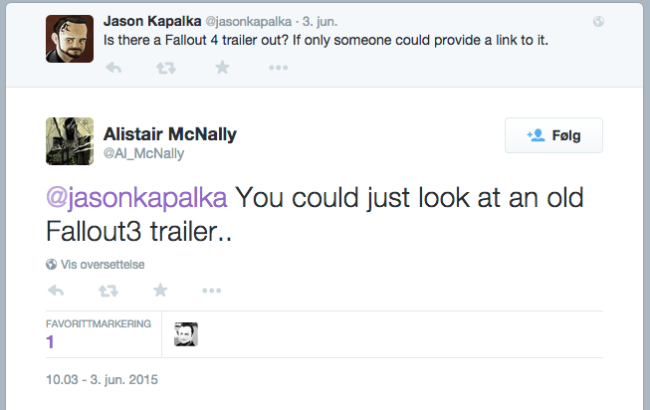Open the @Al_McNally handle
Image resolution: width=650 pixels, height=410 pixels.
[x=143, y=153]
